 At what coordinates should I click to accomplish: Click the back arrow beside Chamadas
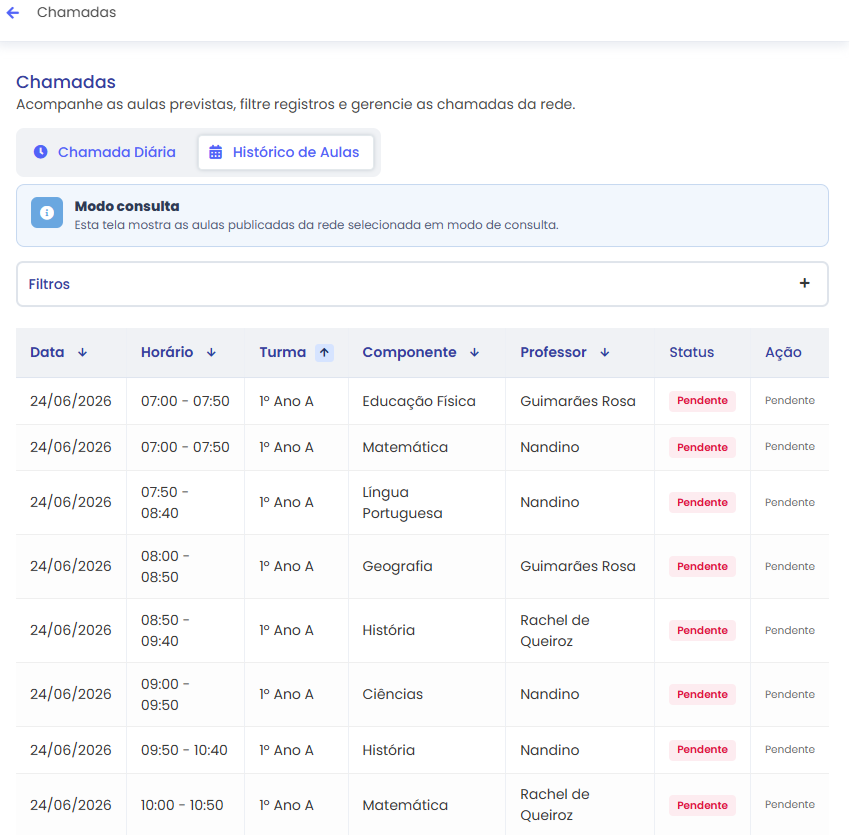click(13, 12)
